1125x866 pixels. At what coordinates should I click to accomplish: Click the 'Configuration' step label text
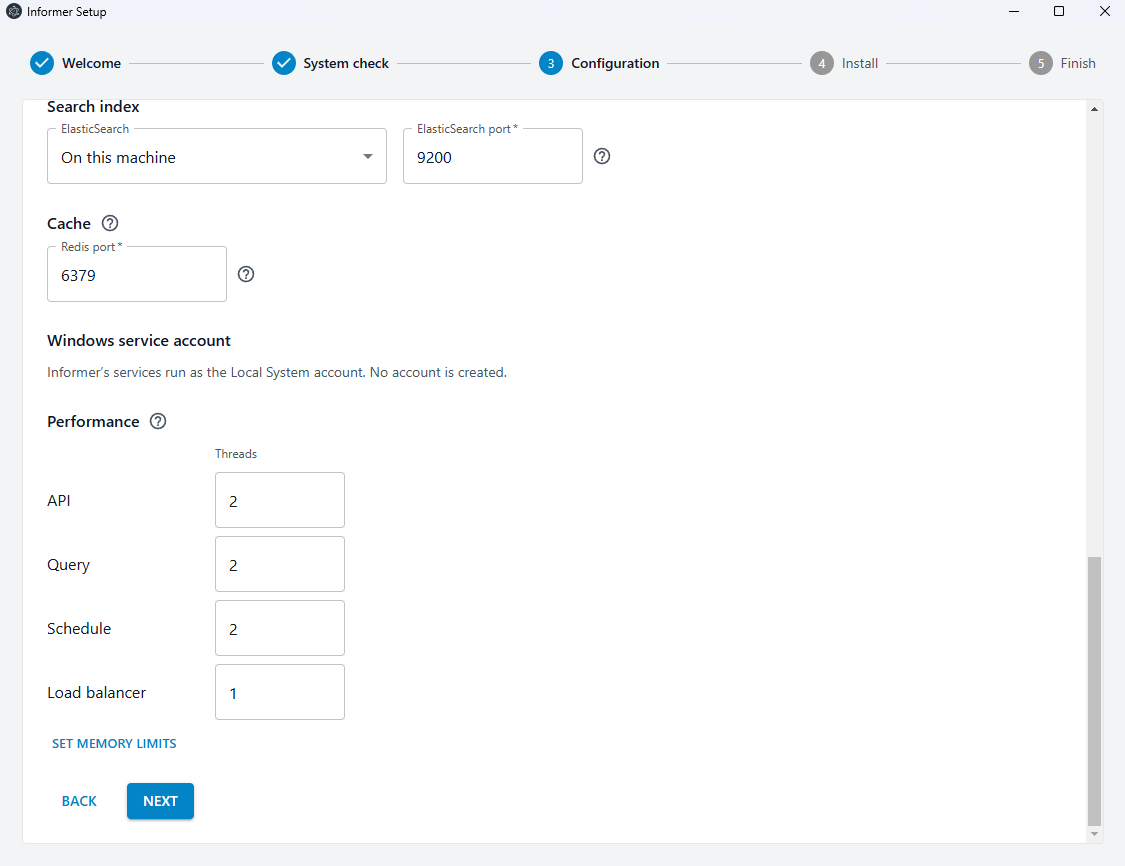(x=615, y=63)
